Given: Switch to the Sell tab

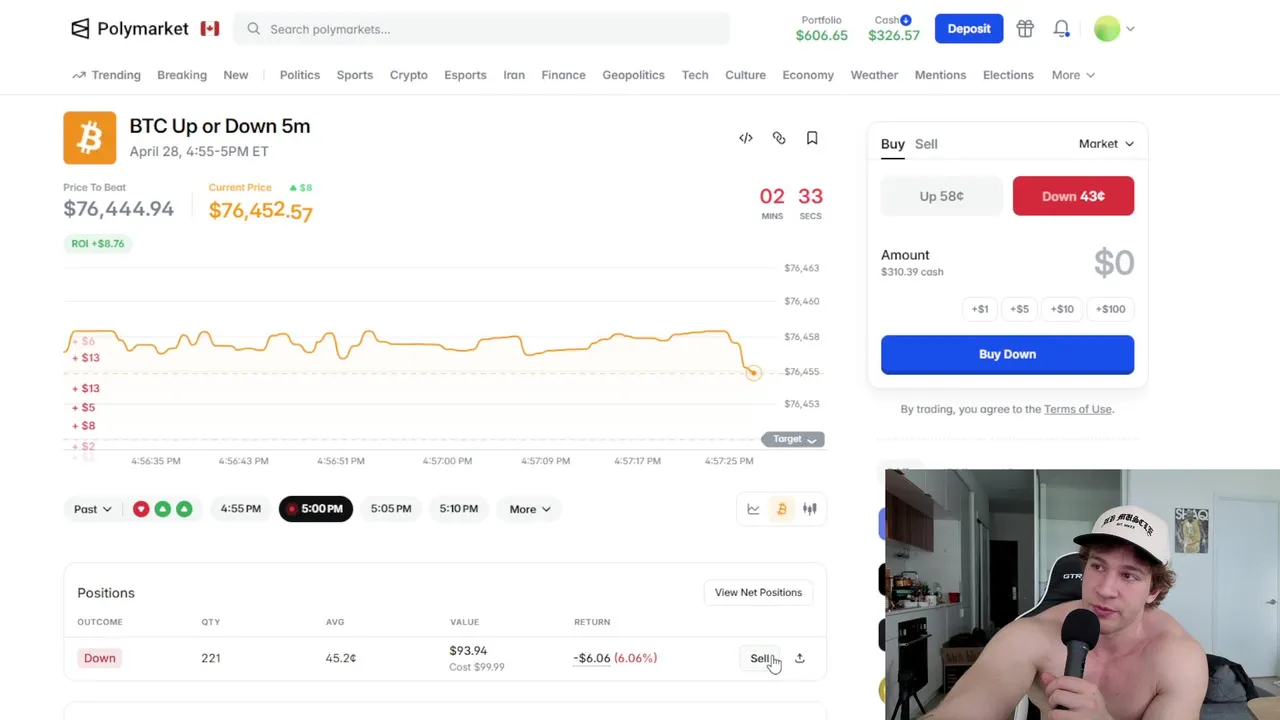Looking at the screenshot, I should click(926, 144).
